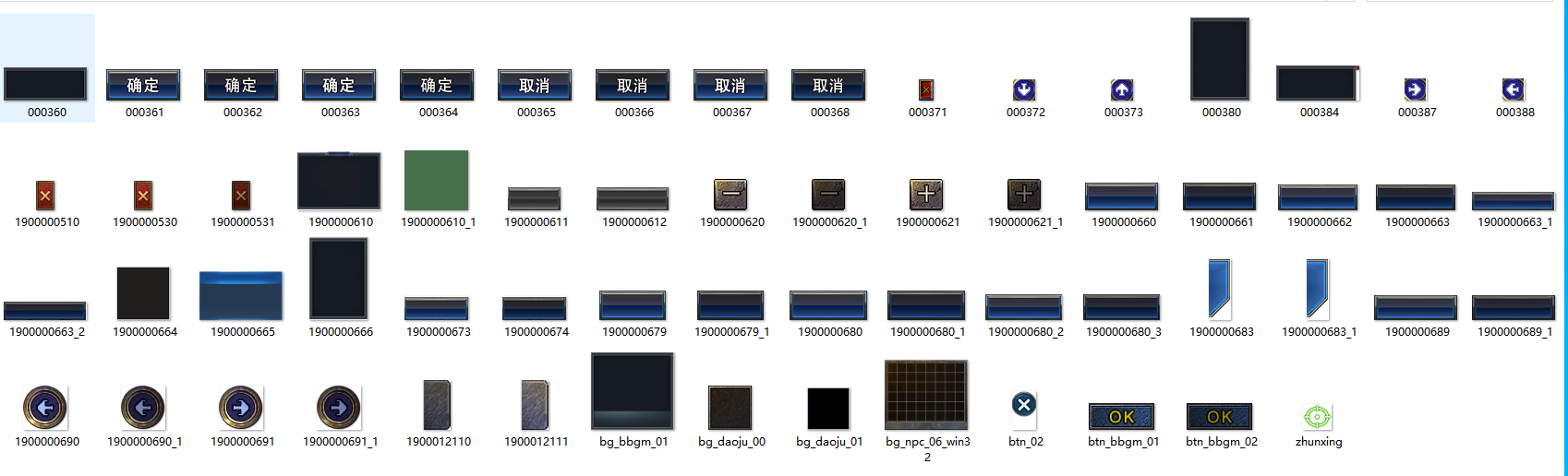Select the 1900000666 tall dark panel

(339, 279)
